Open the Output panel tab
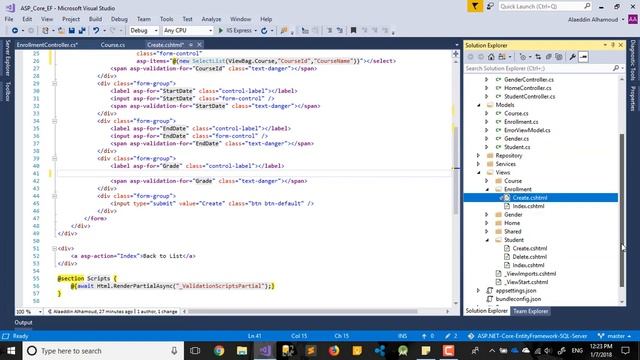 coord(23,322)
